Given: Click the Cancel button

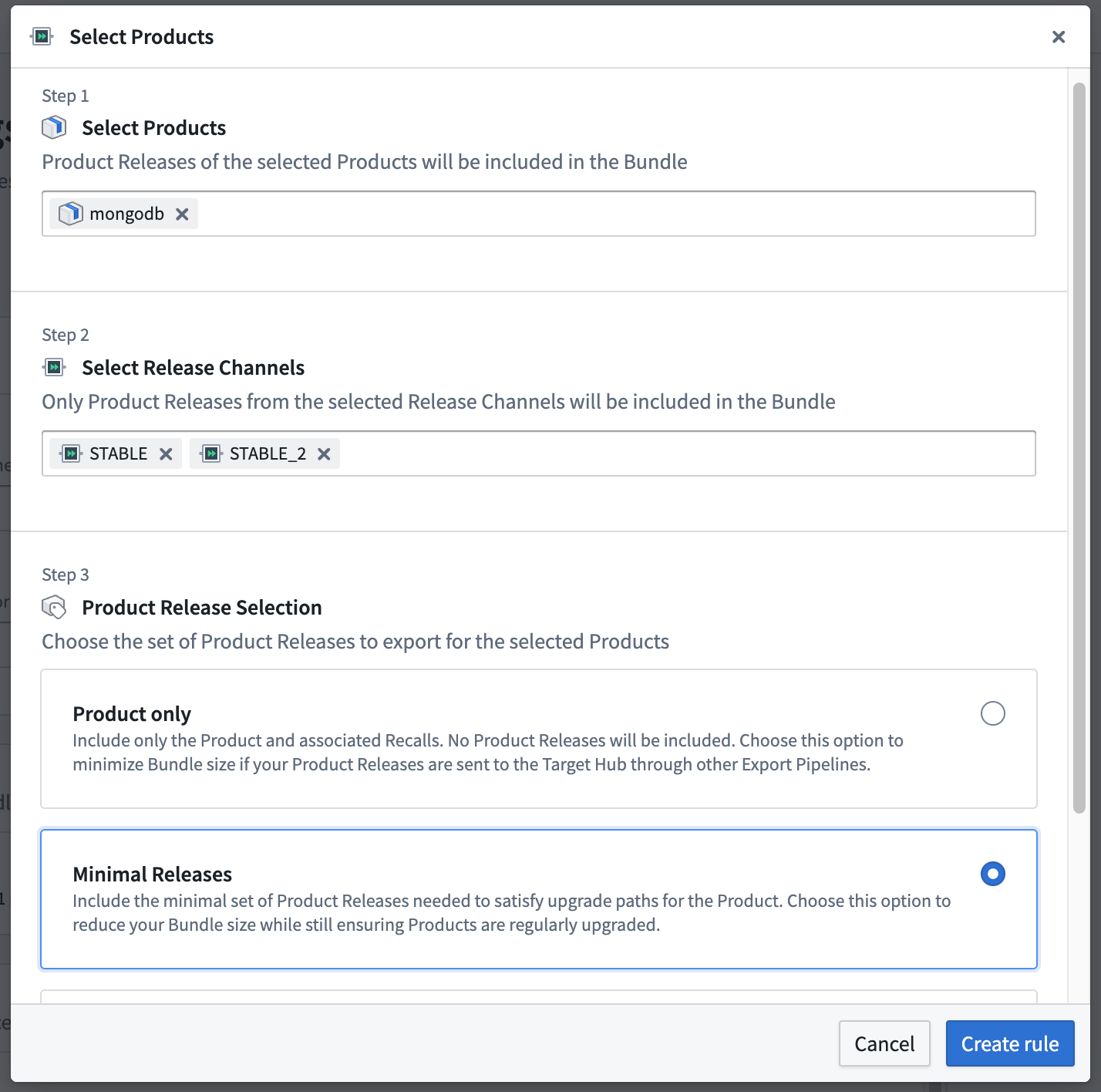Looking at the screenshot, I should coord(884,1043).
